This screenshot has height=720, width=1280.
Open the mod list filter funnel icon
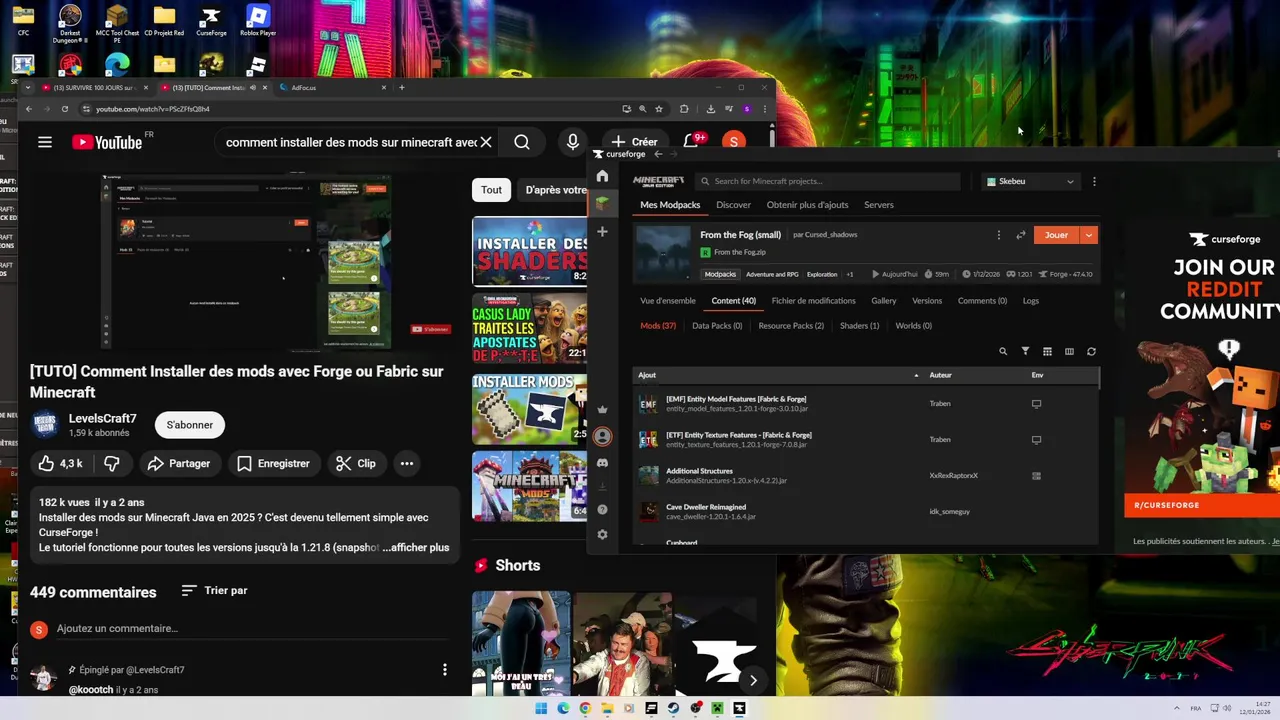pos(1025,352)
